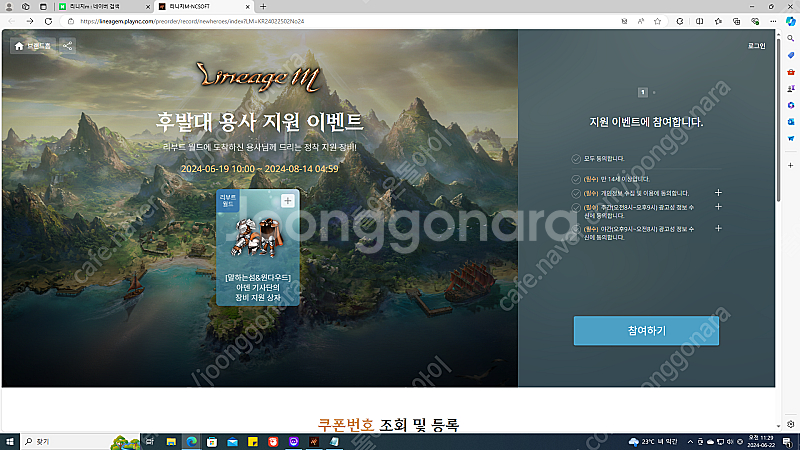Screen dimensions: 800x450
Task: Open the favorites list icon
Action: (x=718, y=21)
